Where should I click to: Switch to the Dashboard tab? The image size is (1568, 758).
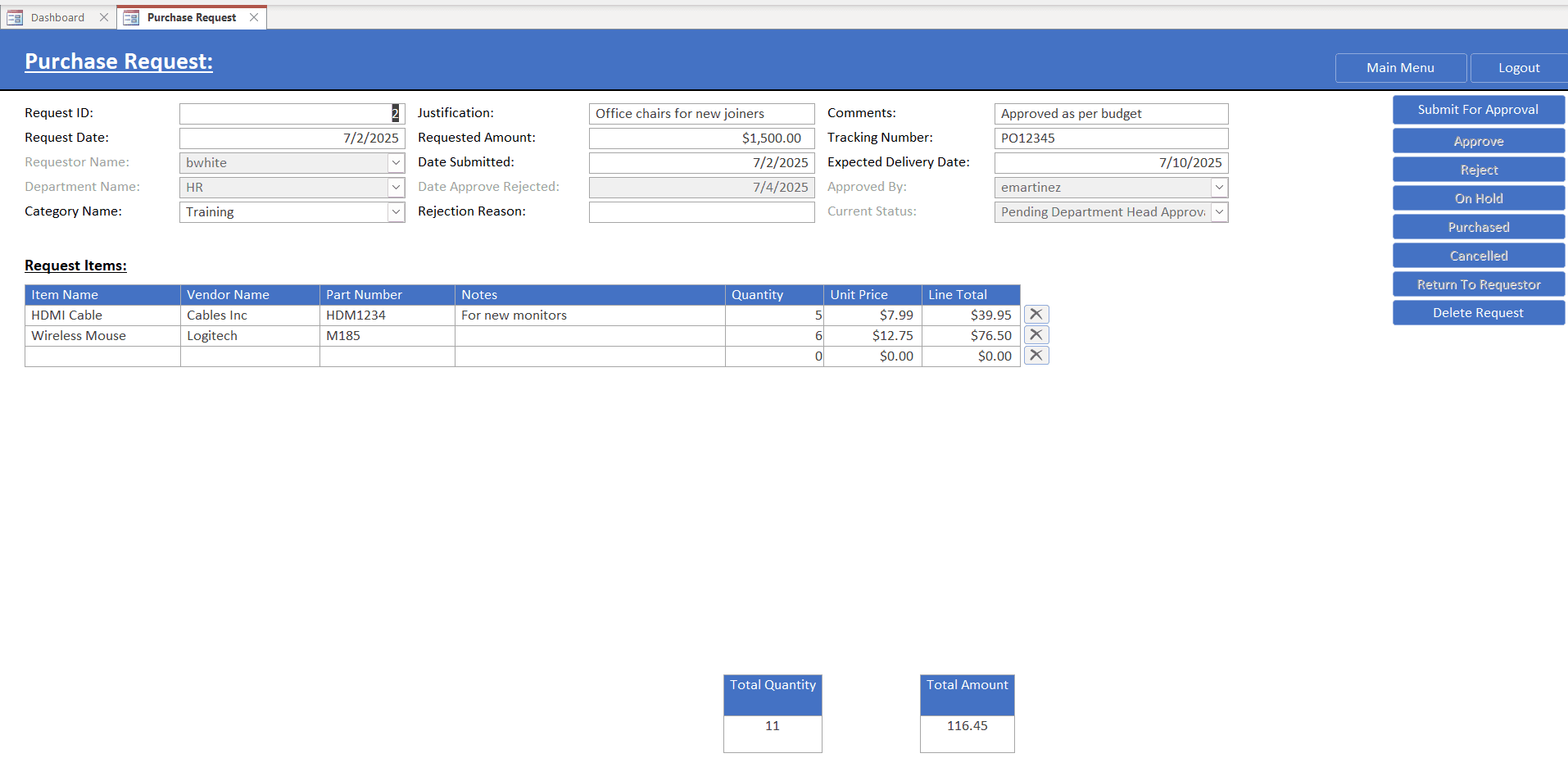point(57,16)
